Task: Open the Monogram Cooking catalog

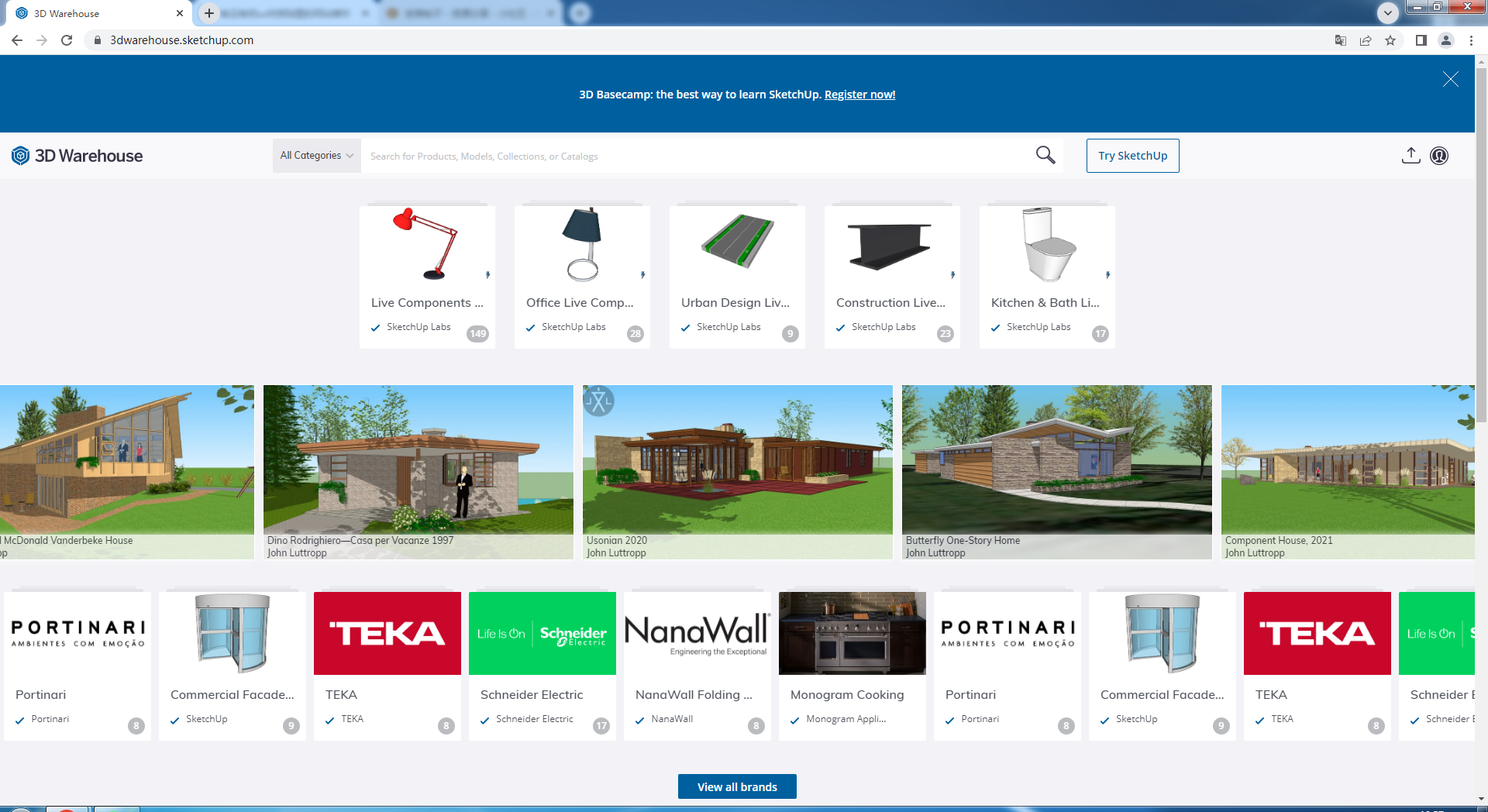Action: tap(852, 666)
